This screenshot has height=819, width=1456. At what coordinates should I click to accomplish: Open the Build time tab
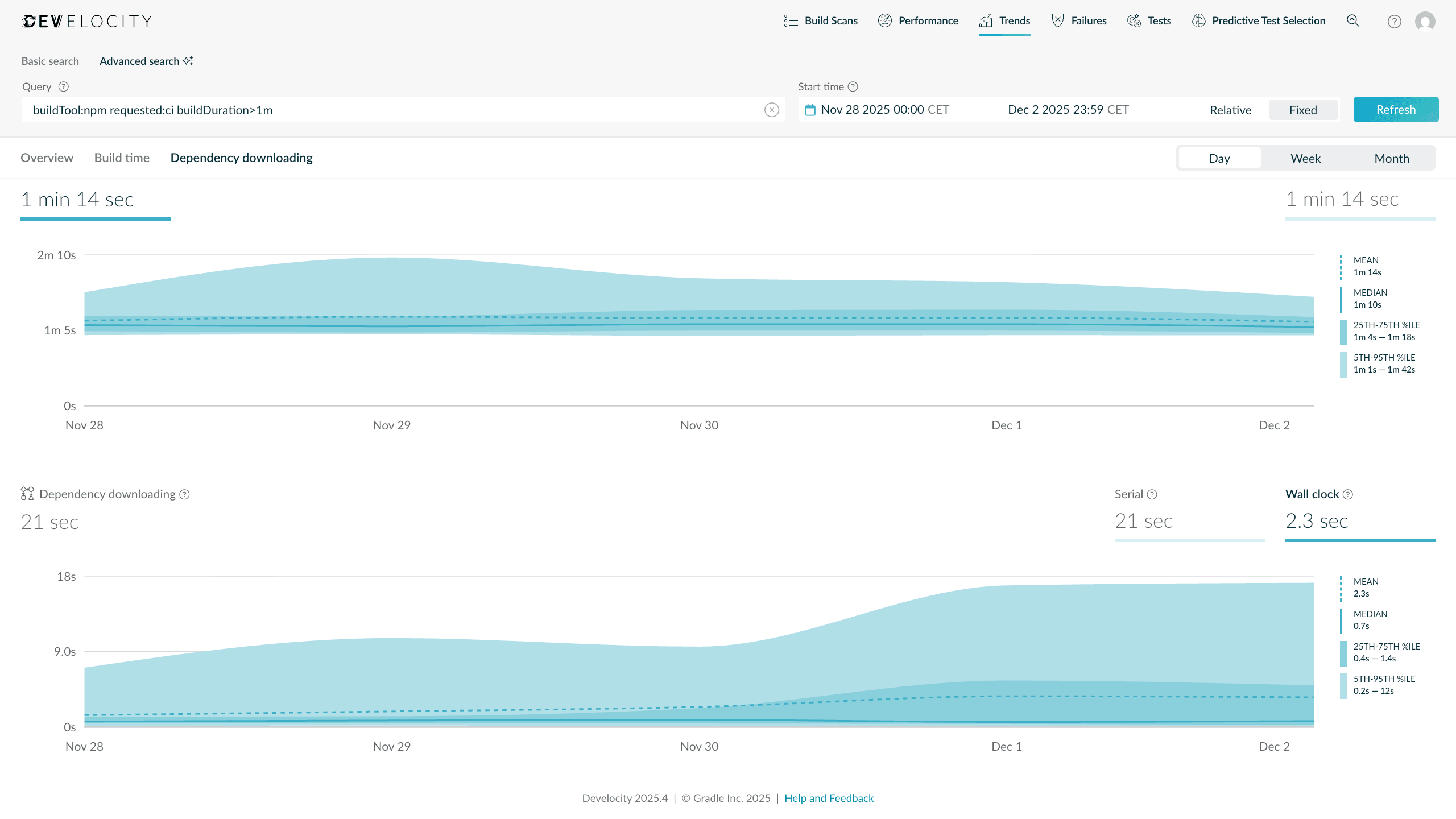click(122, 158)
